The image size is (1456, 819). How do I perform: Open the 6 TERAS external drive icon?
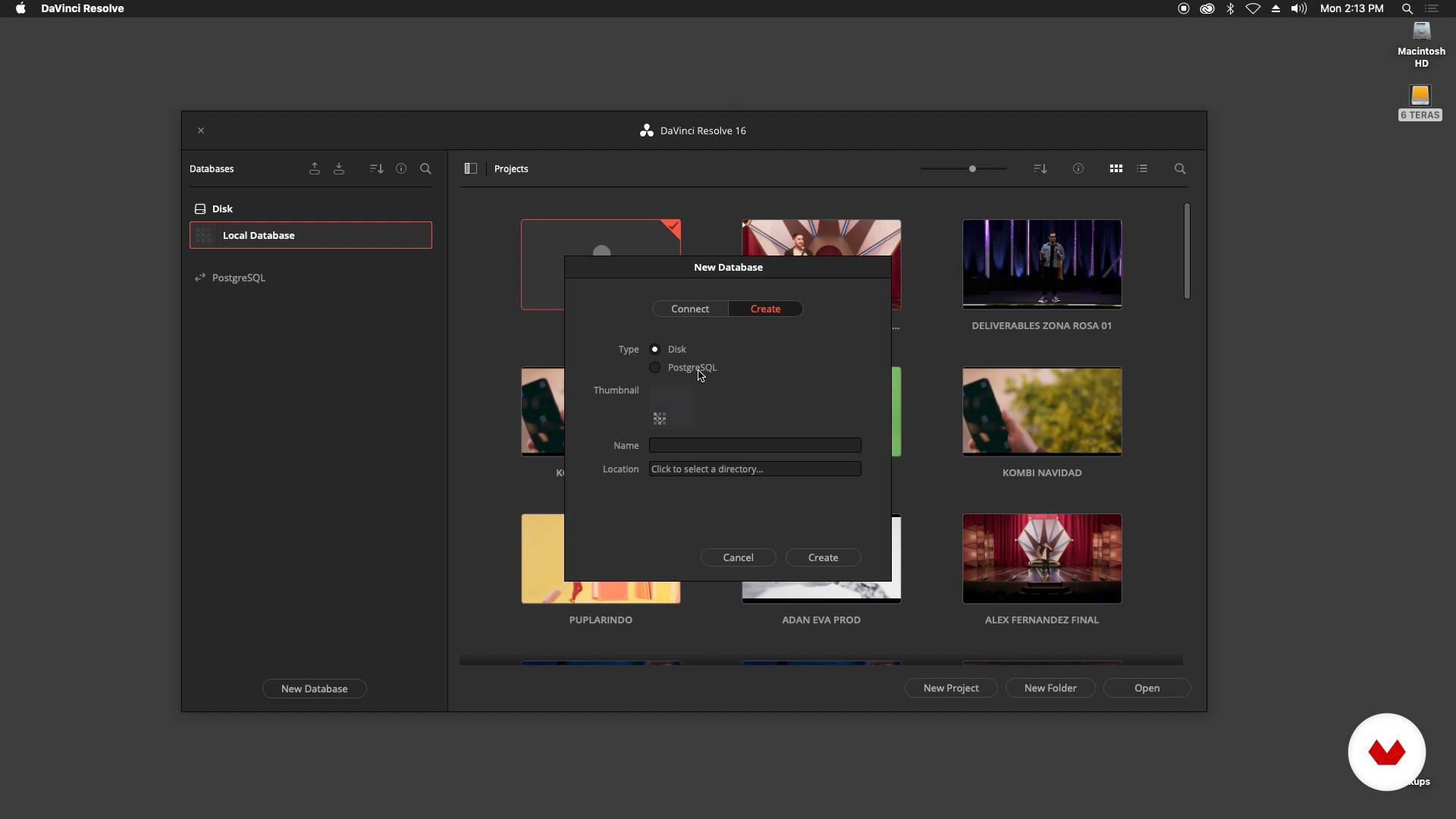point(1420,95)
